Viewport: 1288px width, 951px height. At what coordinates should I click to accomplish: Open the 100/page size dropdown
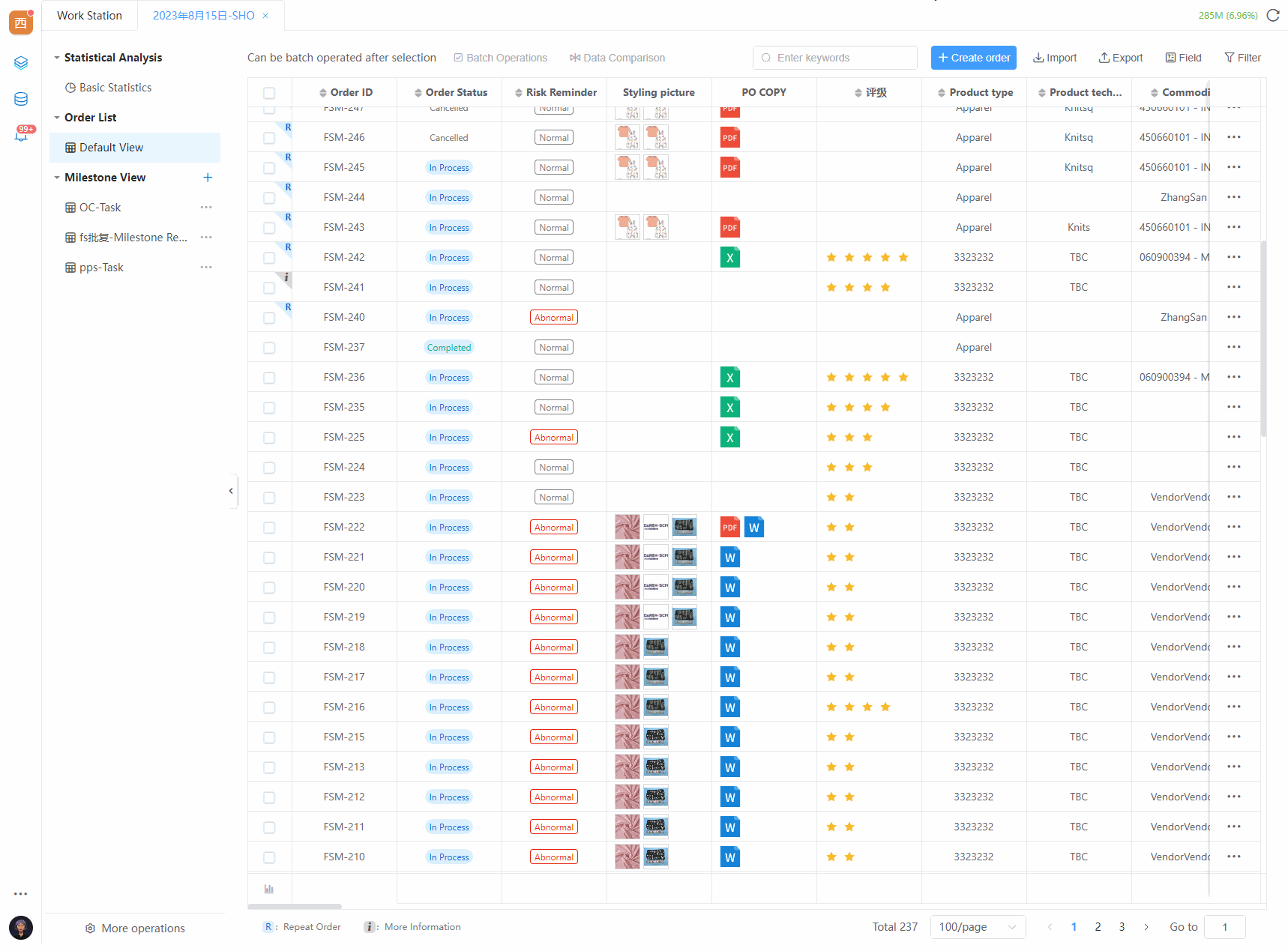point(977,927)
